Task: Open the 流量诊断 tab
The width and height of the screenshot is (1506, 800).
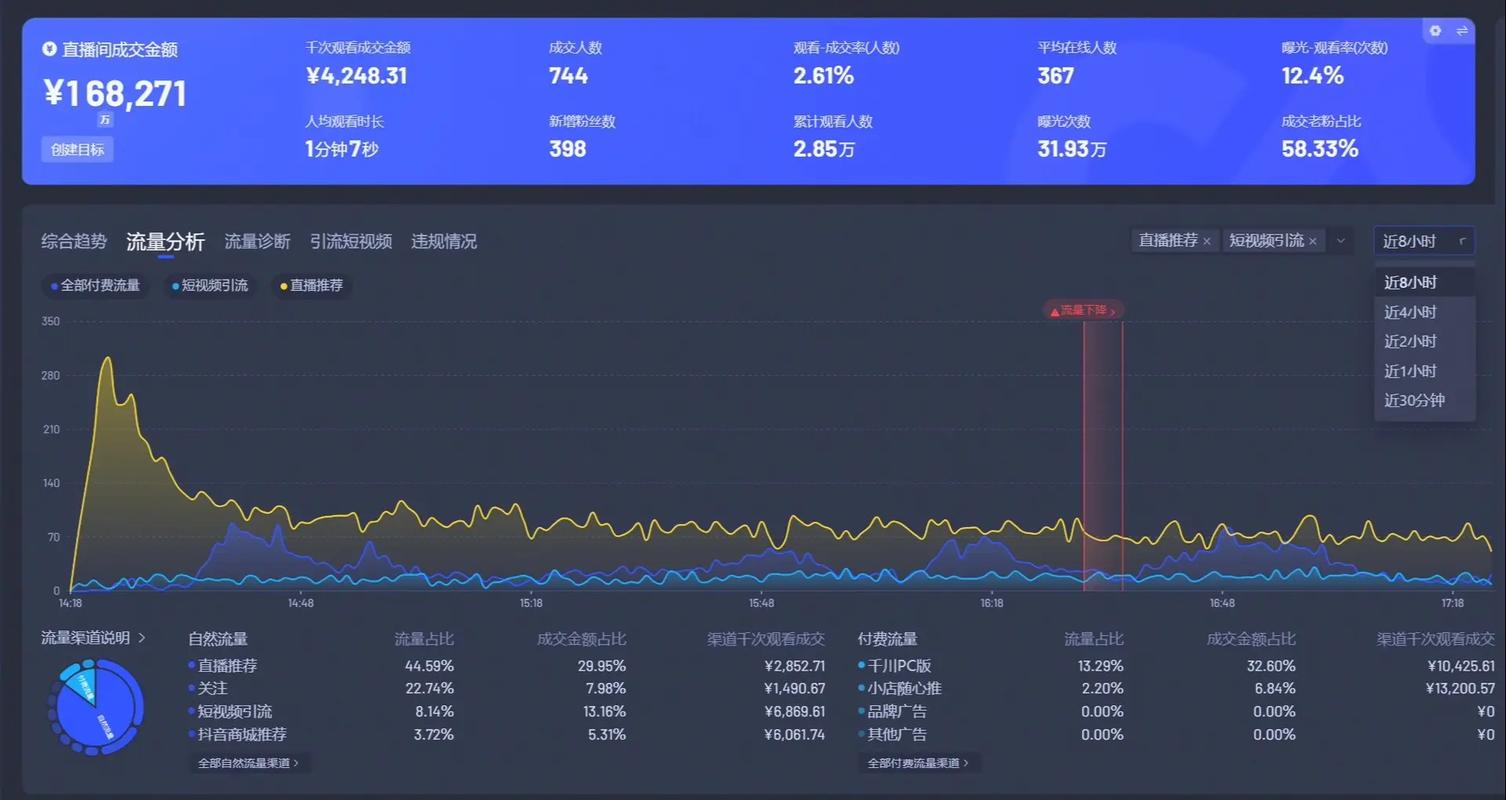Action: (x=257, y=241)
